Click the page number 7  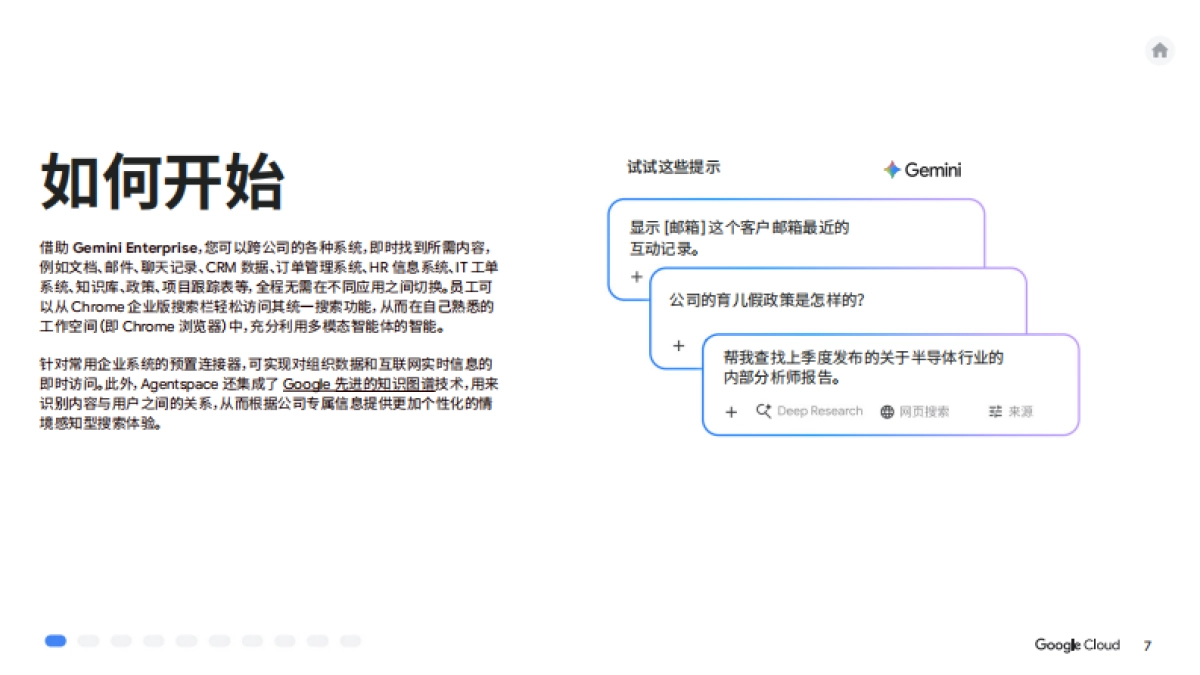click(1146, 645)
